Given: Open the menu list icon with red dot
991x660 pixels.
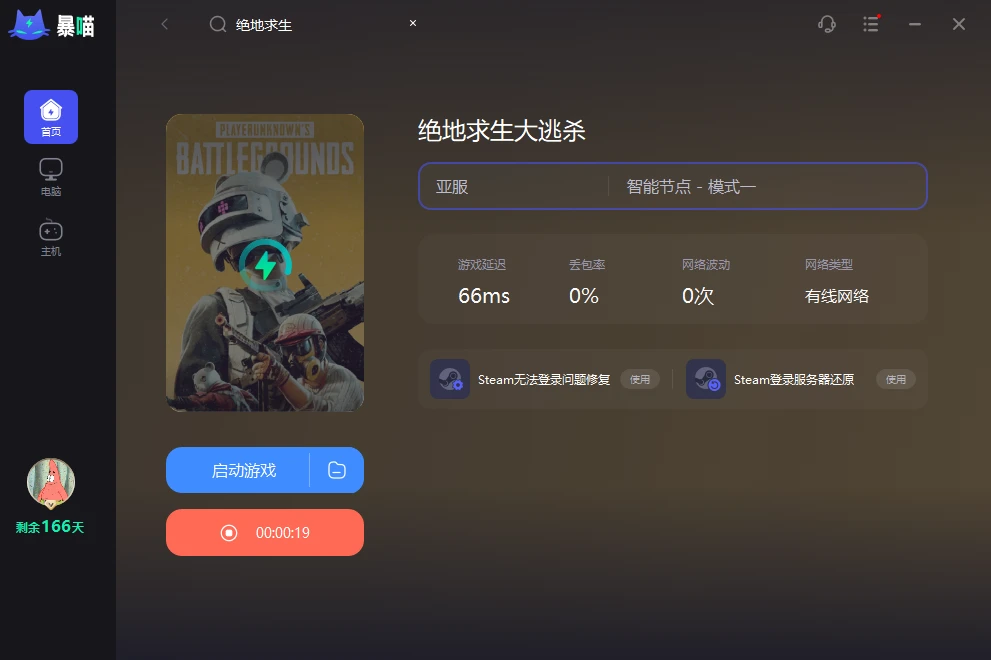Looking at the screenshot, I should pos(871,24).
